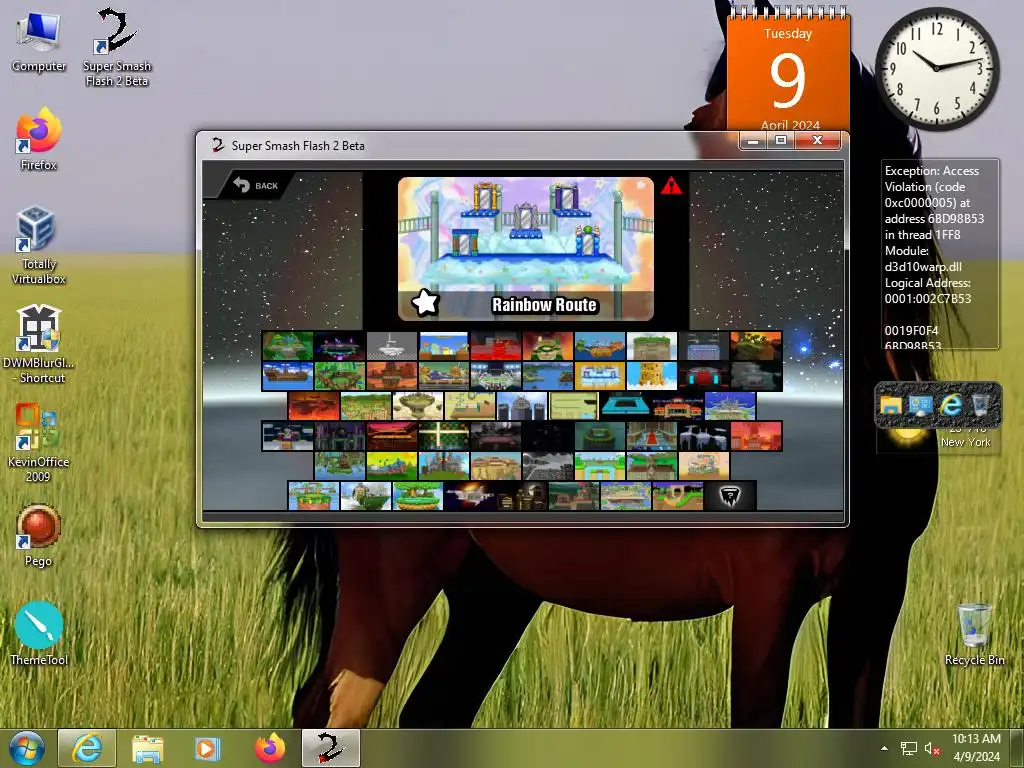This screenshot has height=768, width=1024.
Task: Open the Control Panel icon in launcher gadget
Action: (x=921, y=406)
